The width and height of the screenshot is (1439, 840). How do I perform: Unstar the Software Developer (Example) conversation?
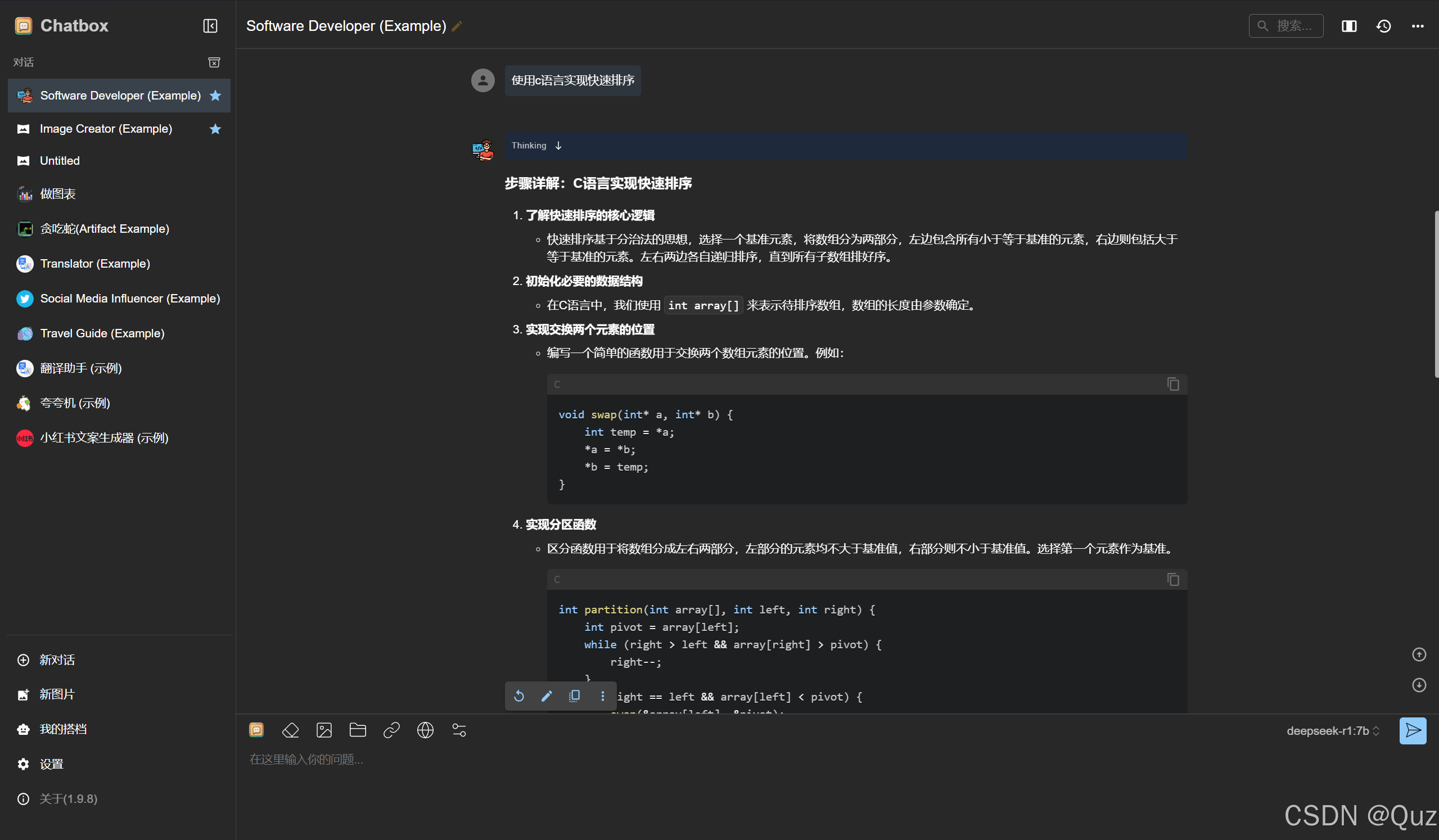click(215, 96)
